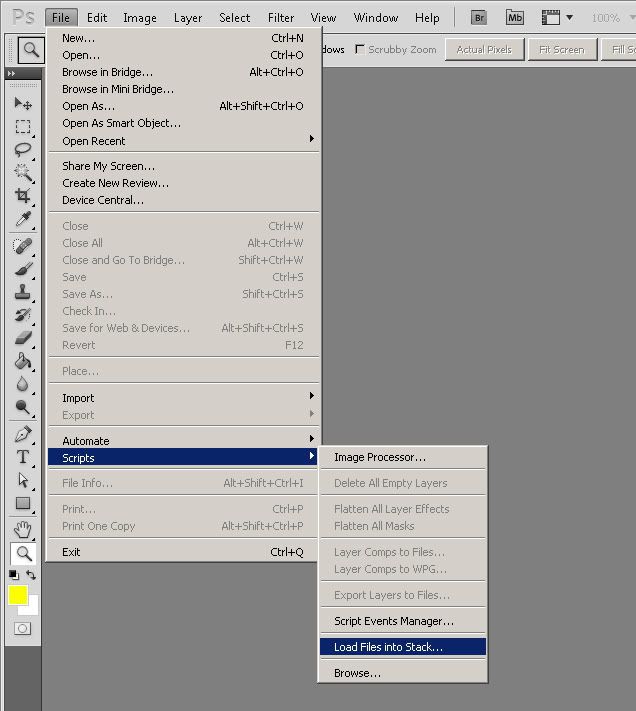Click Load Files into Stack

tap(388, 647)
